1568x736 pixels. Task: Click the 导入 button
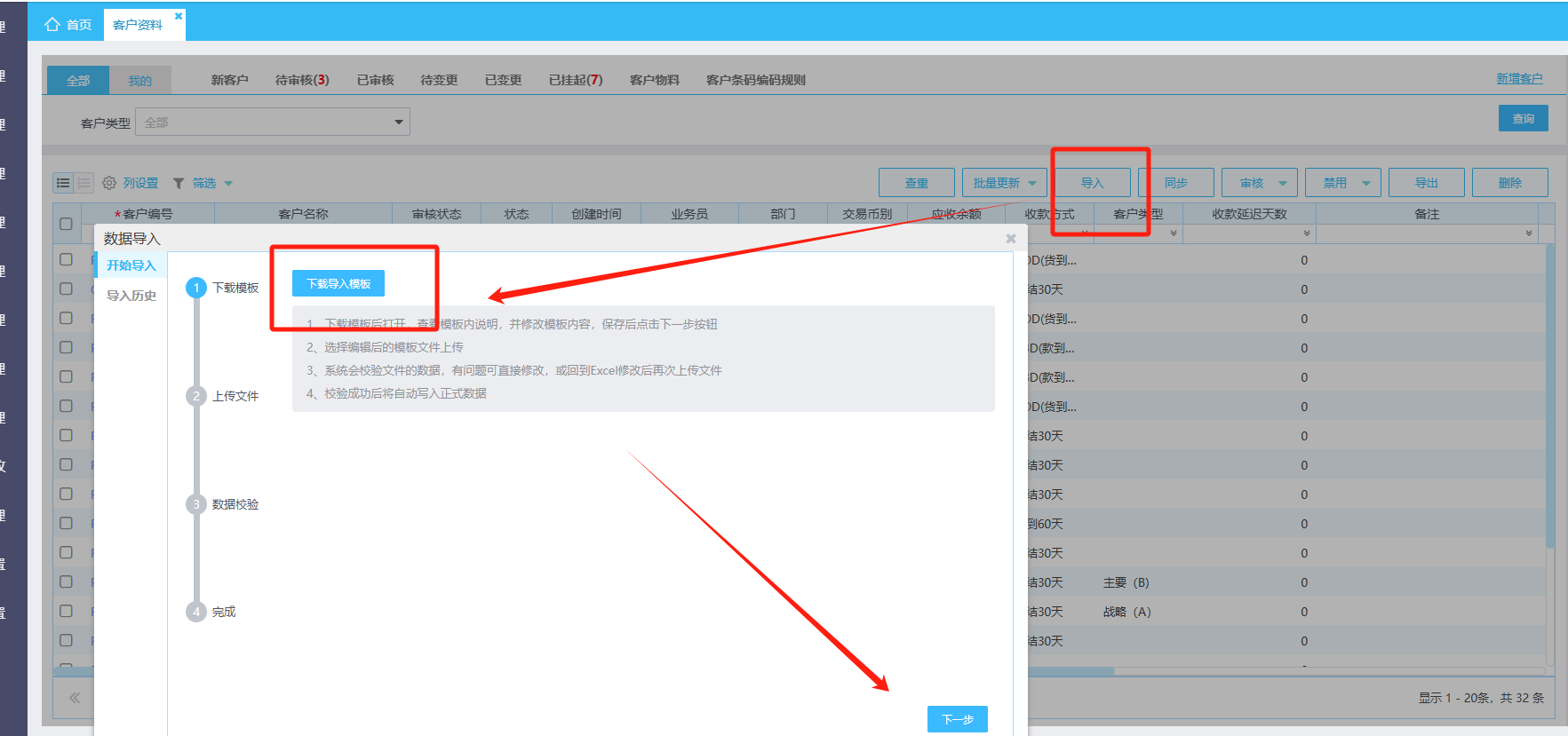(x=1092, y=183)
